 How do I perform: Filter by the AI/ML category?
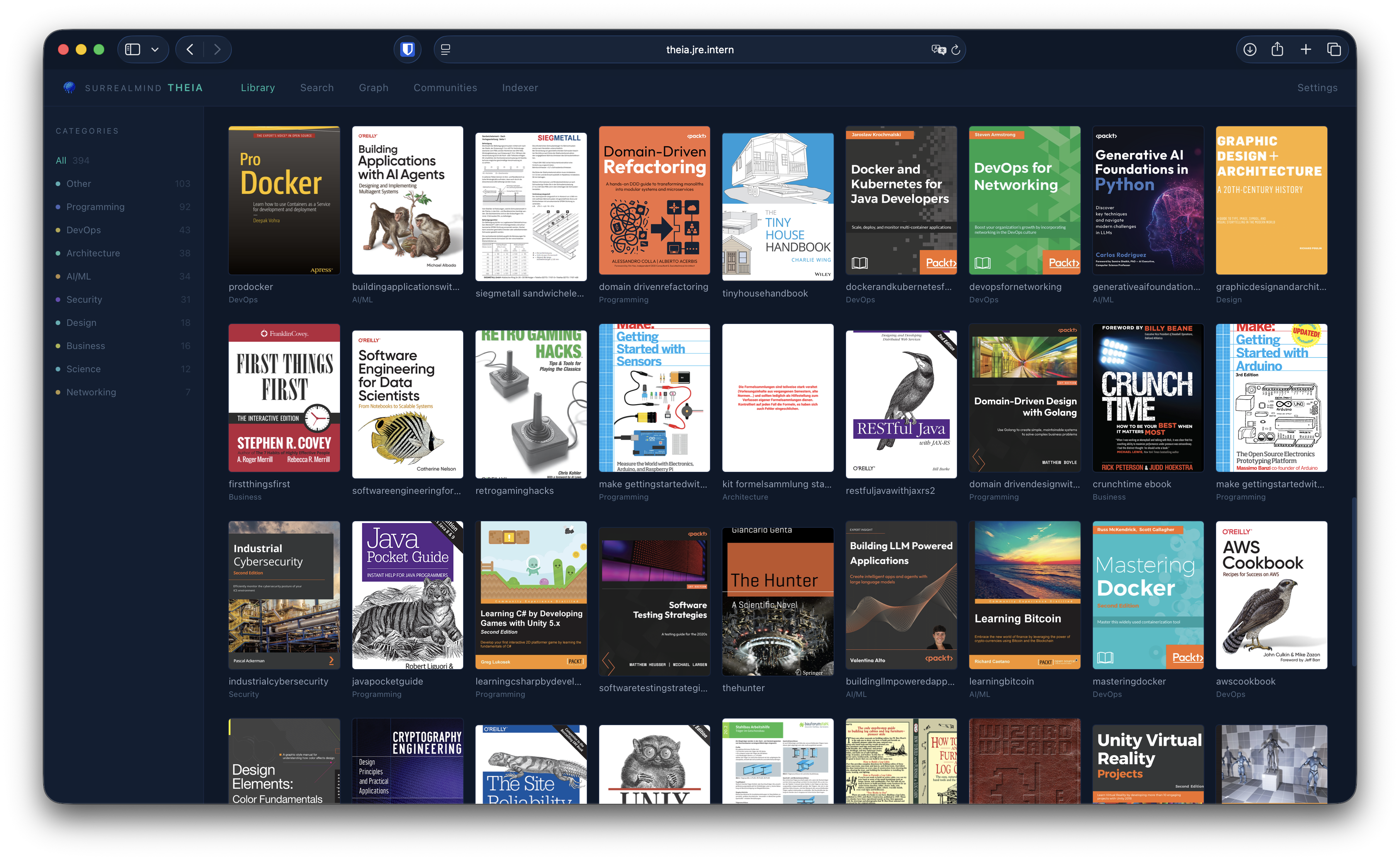coord(123,276)
